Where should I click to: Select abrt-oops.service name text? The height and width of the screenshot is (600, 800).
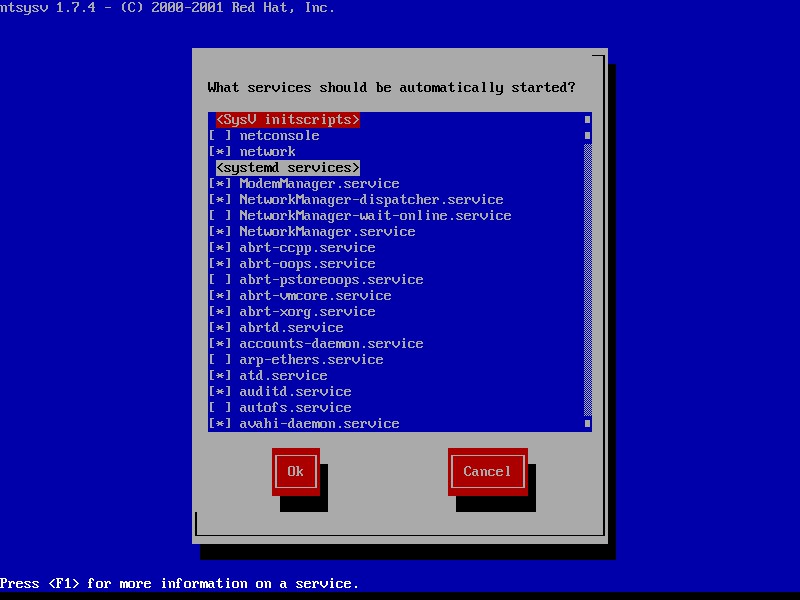tap(308, 263)
